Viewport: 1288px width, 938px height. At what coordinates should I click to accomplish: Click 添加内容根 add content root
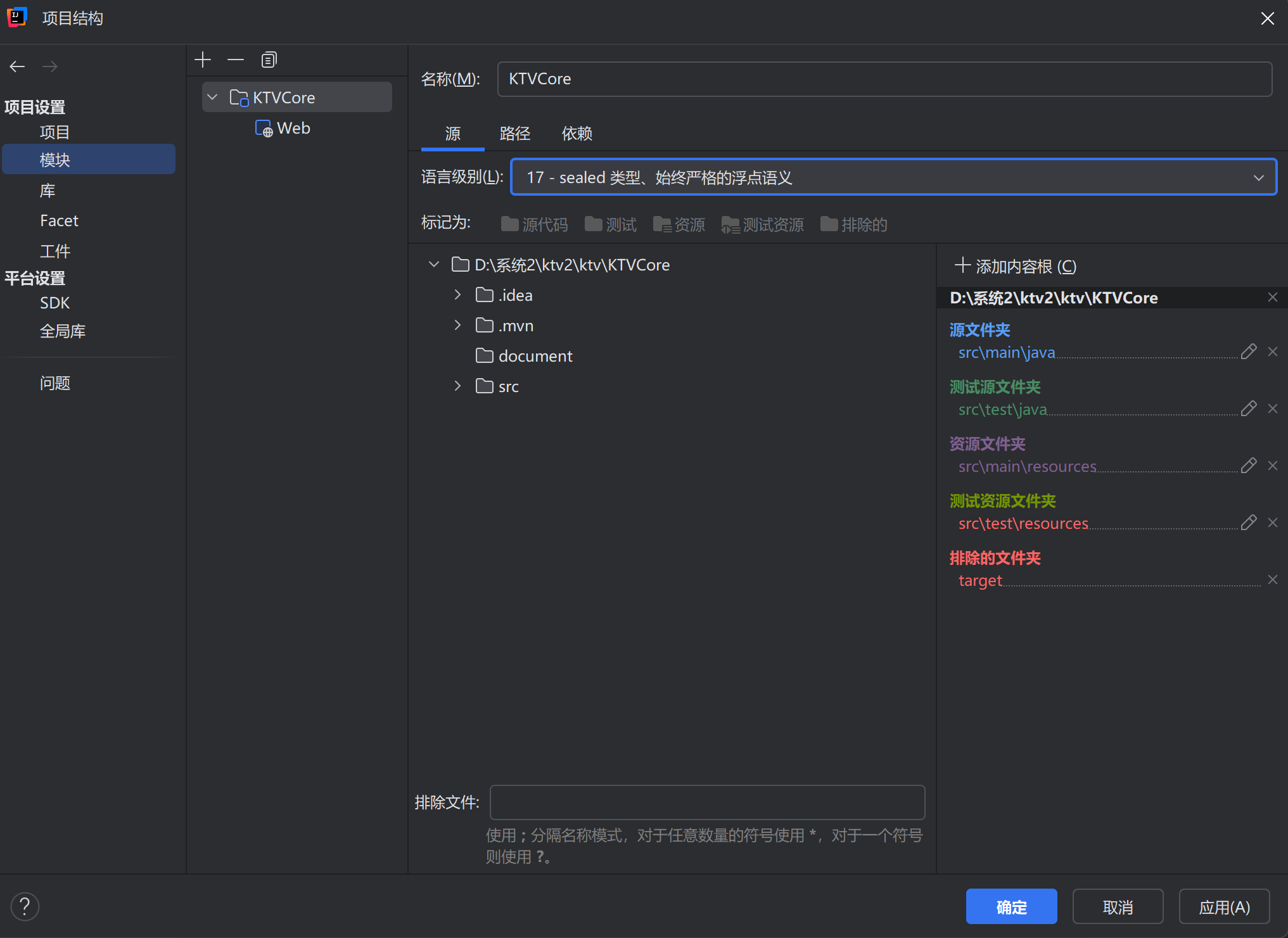pyautogui.click(x=1016, y=266)
